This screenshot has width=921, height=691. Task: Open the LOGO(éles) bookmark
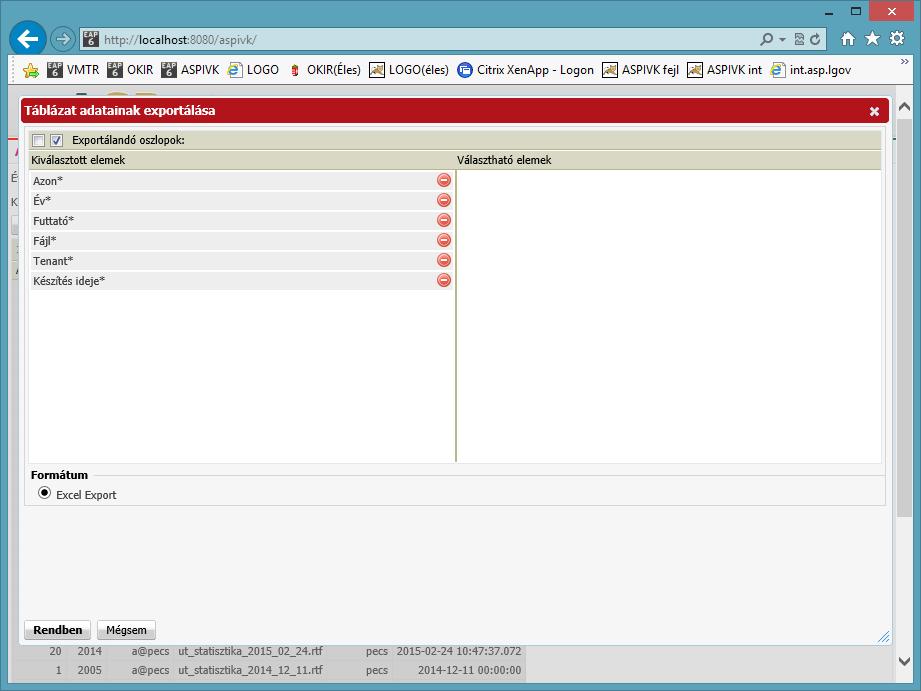tap(409, 70)
